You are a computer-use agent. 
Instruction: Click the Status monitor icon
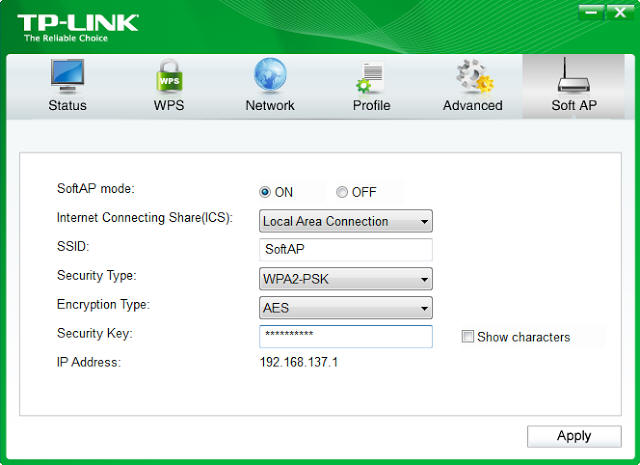coord(67,77)
